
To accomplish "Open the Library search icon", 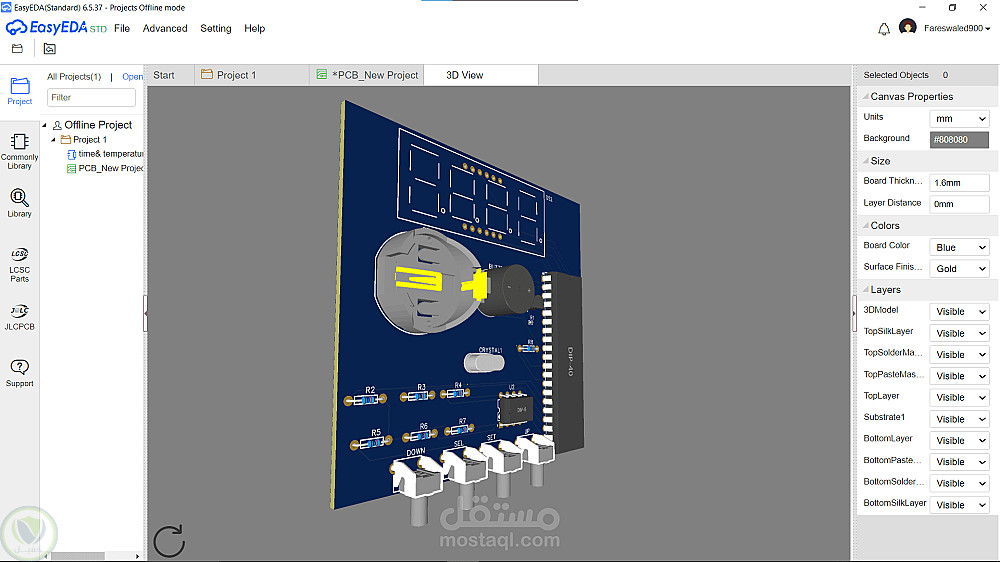I will pos(19,203).
